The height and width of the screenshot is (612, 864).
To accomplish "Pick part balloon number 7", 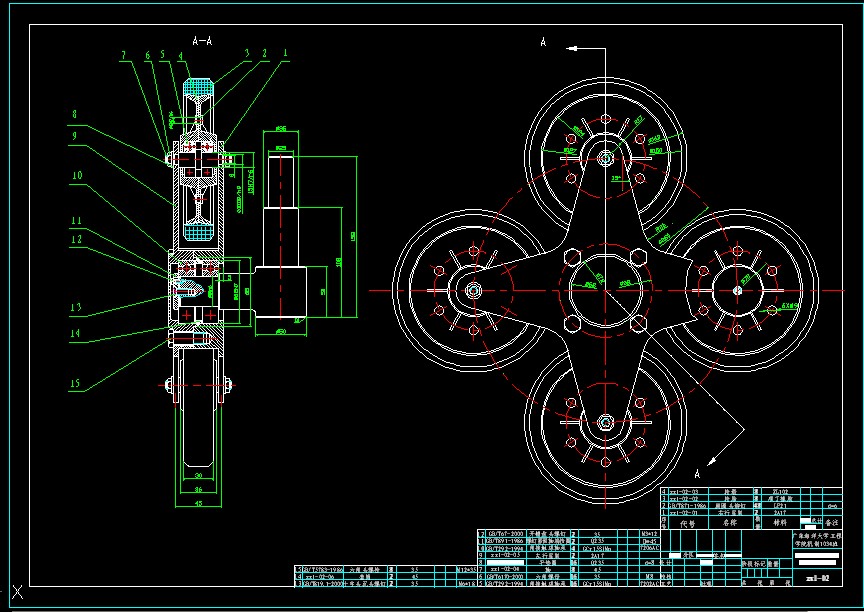I will pos(125,53).
